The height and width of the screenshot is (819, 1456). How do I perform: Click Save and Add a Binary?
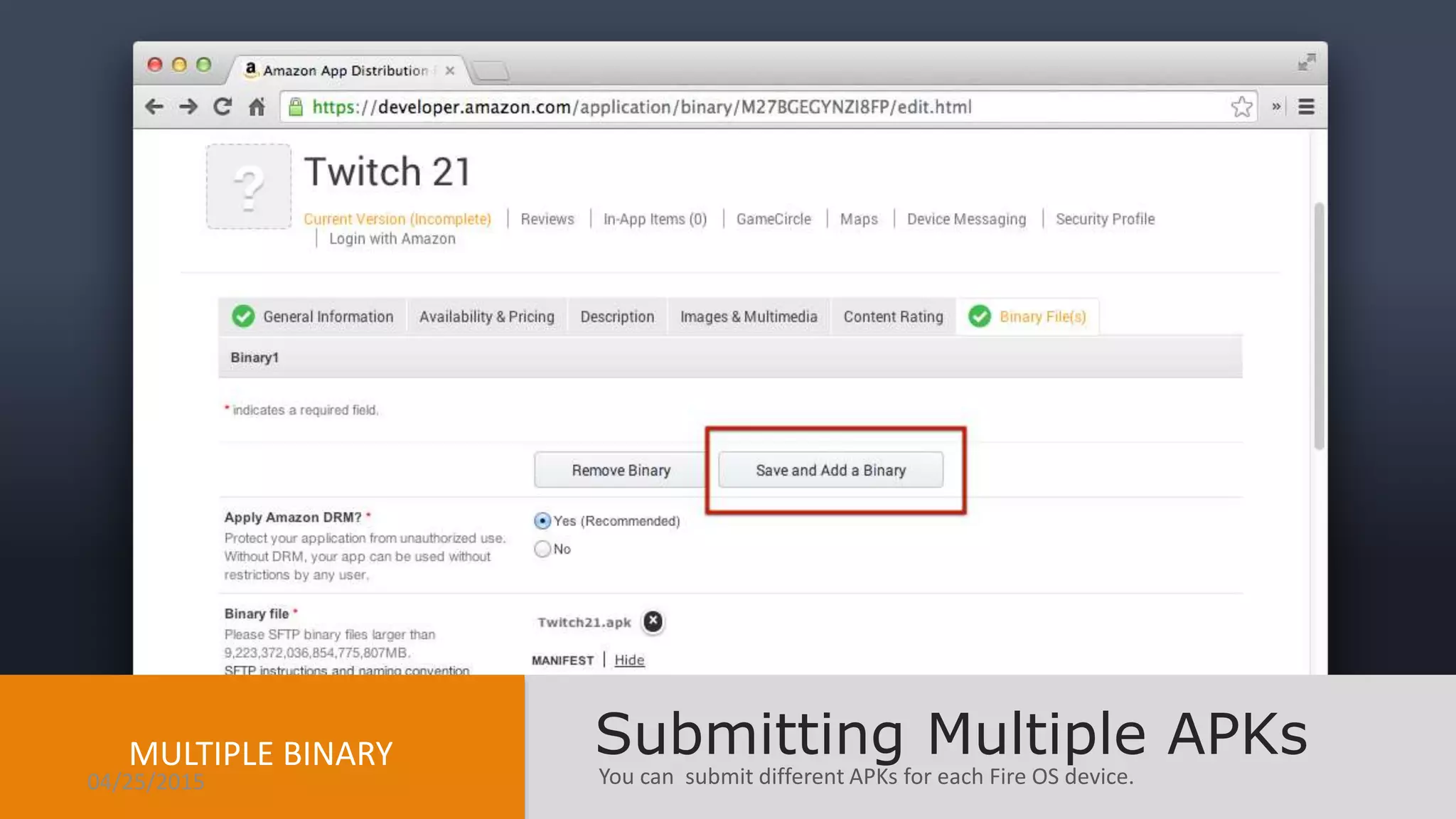(x=830, y=470)
